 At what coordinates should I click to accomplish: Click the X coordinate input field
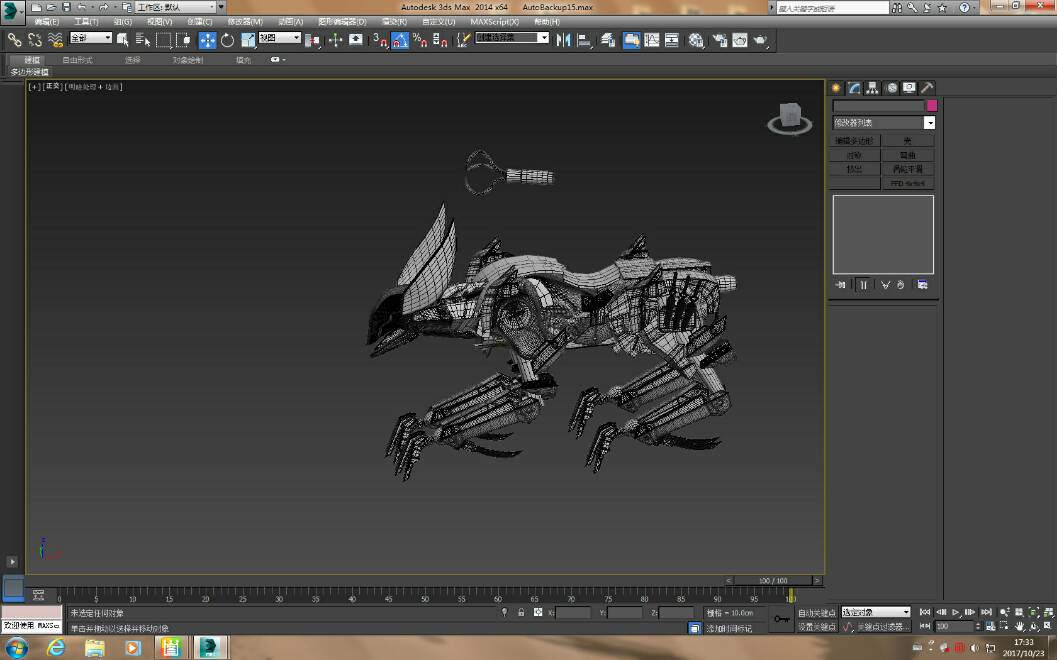click(573, 612)
